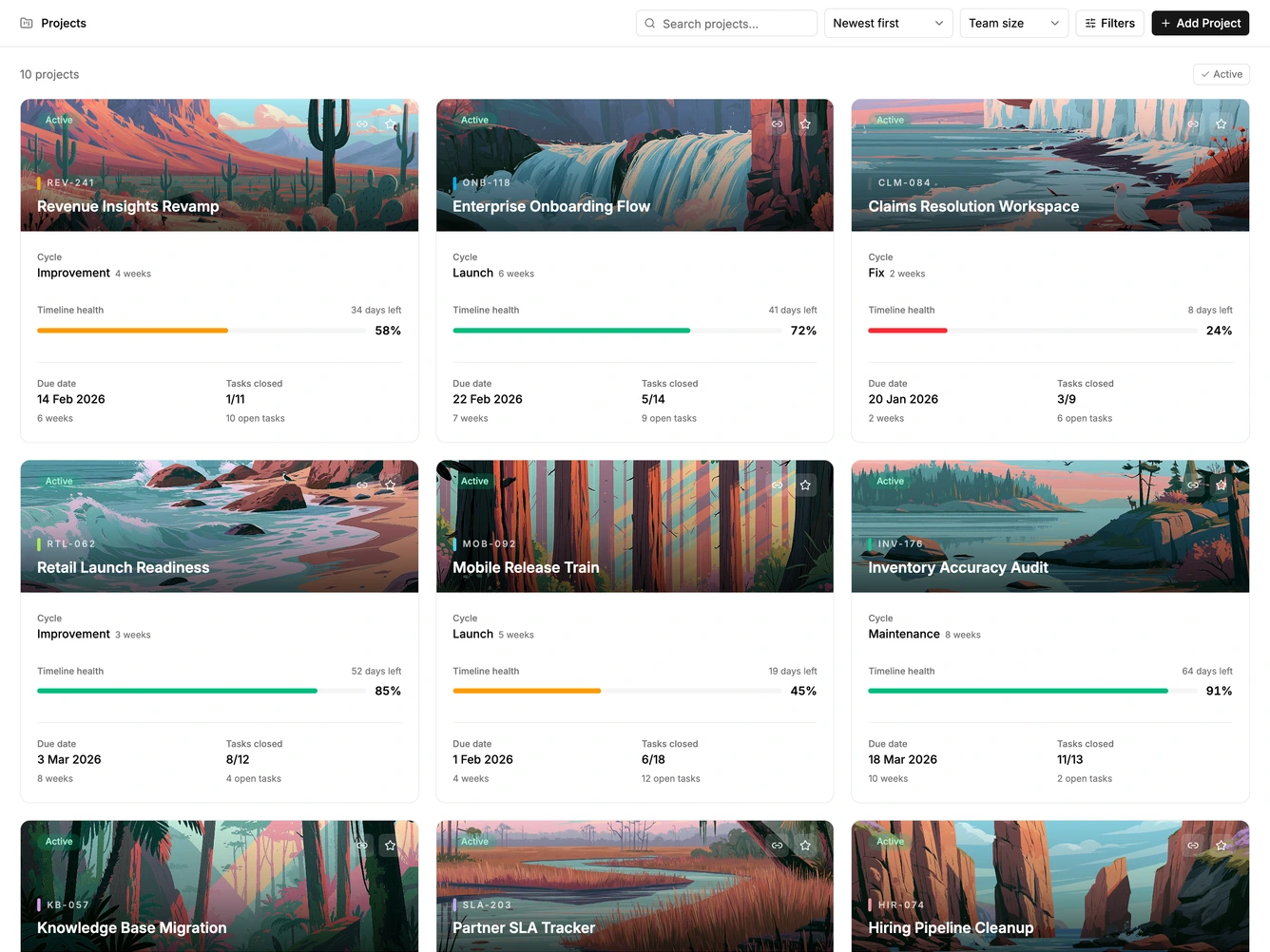Copy link for Retail Launch Readiness card
The image size is (1270, 952).
[362, 486]
